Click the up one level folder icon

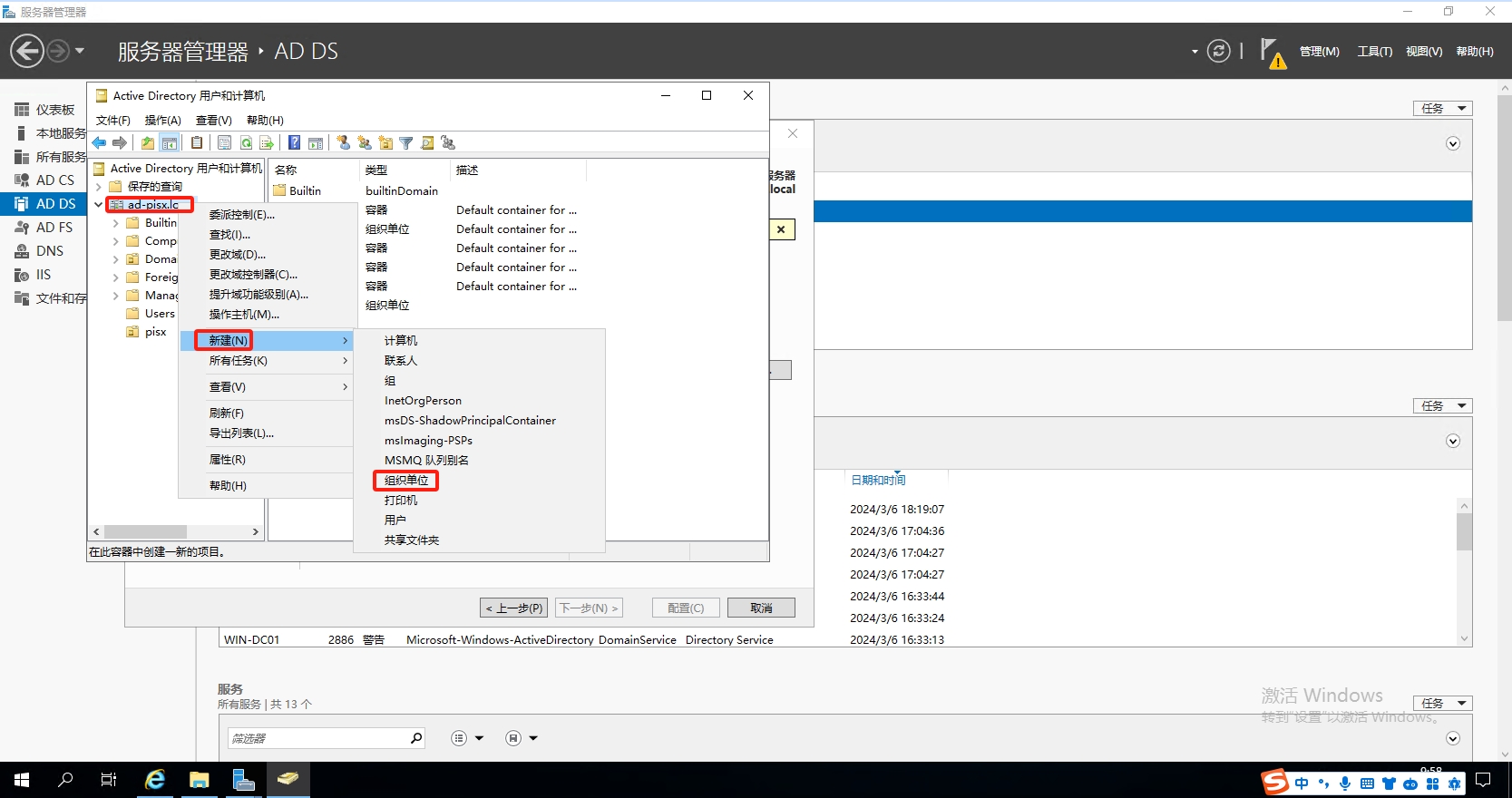coord(148,142)
